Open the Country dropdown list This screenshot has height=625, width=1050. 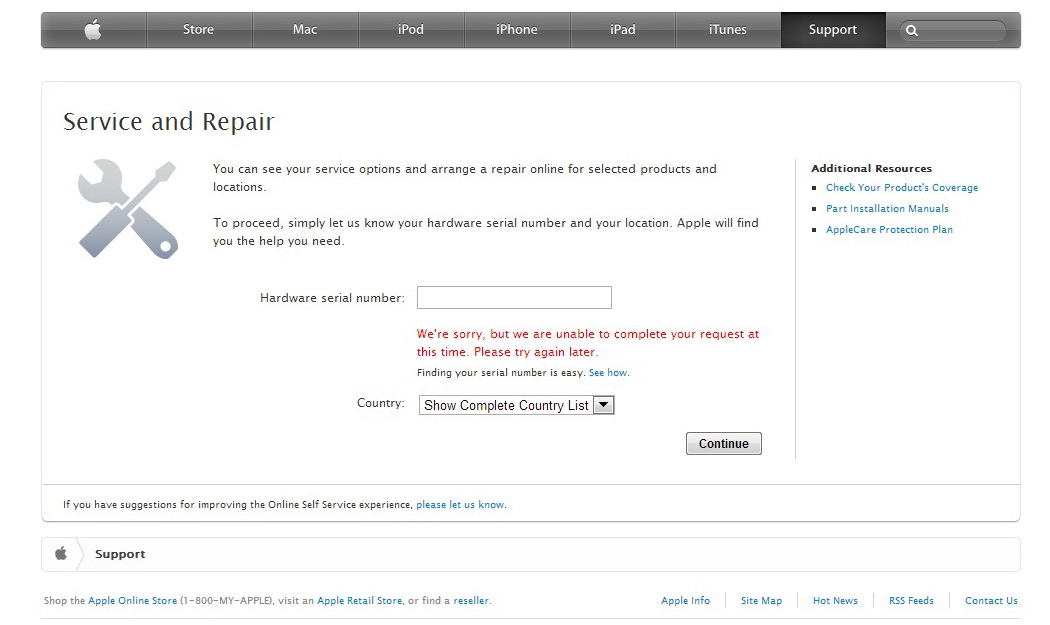(516, 405)
